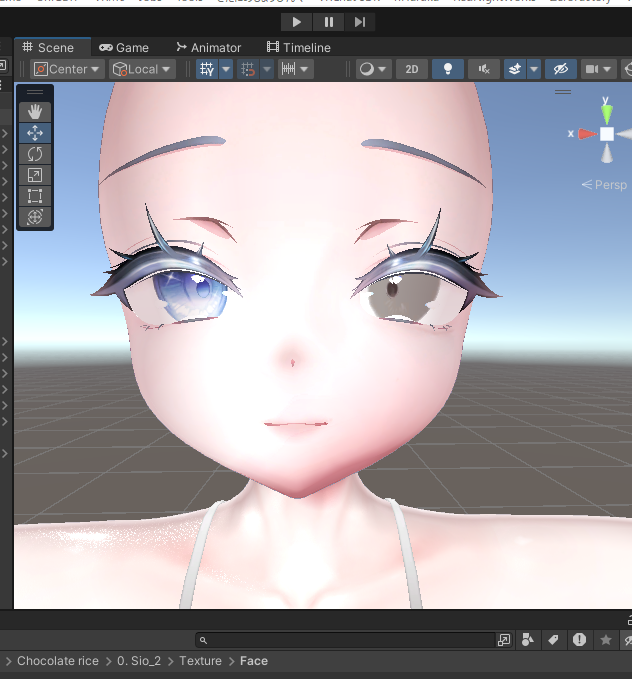Image resolution: width=632 pixels, height=679 pixels.
Task: Click the orientation overlay drag handle
Action: (x=563, y=92)
